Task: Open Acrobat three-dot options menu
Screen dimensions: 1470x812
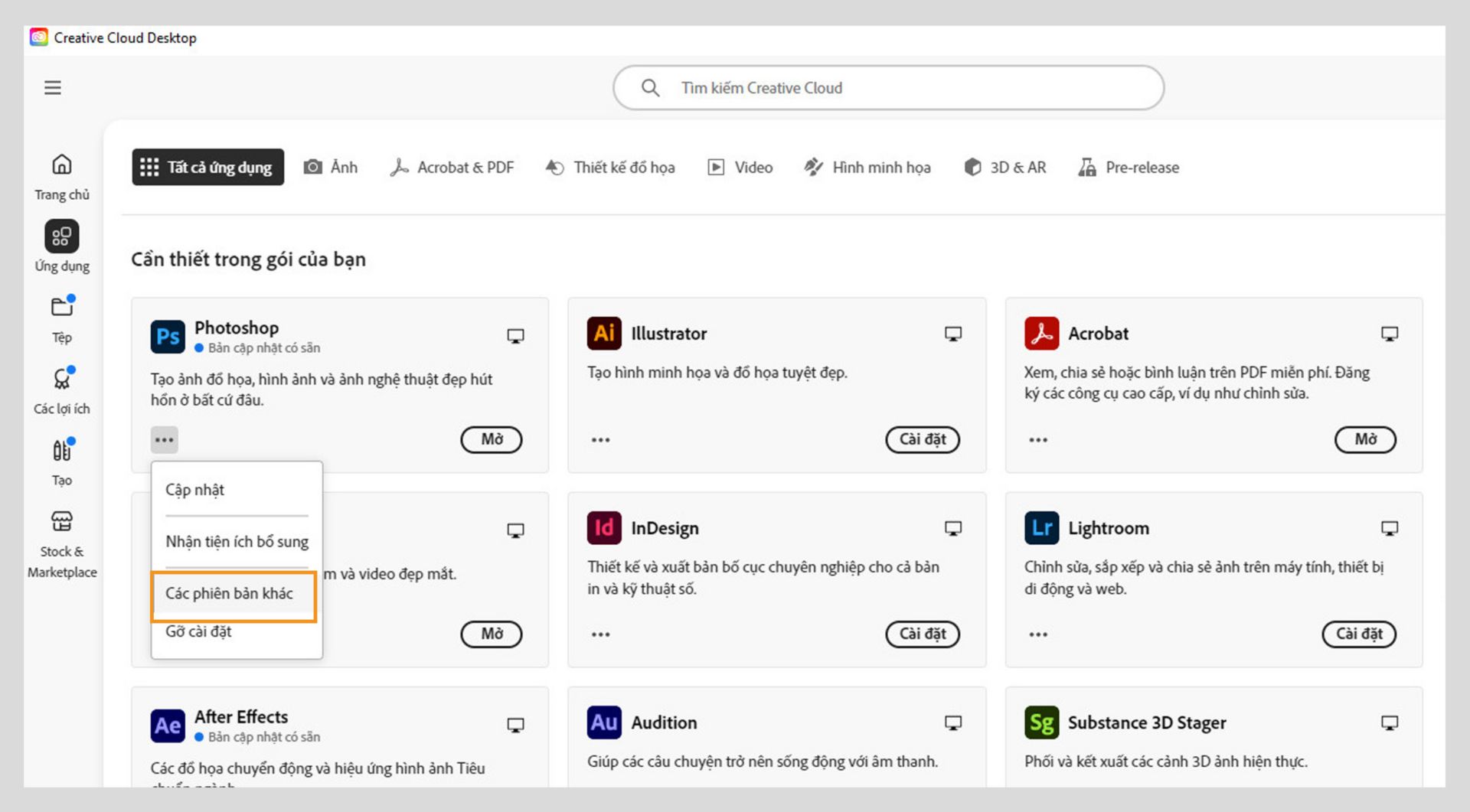Action: click(x=1038, y=440)
